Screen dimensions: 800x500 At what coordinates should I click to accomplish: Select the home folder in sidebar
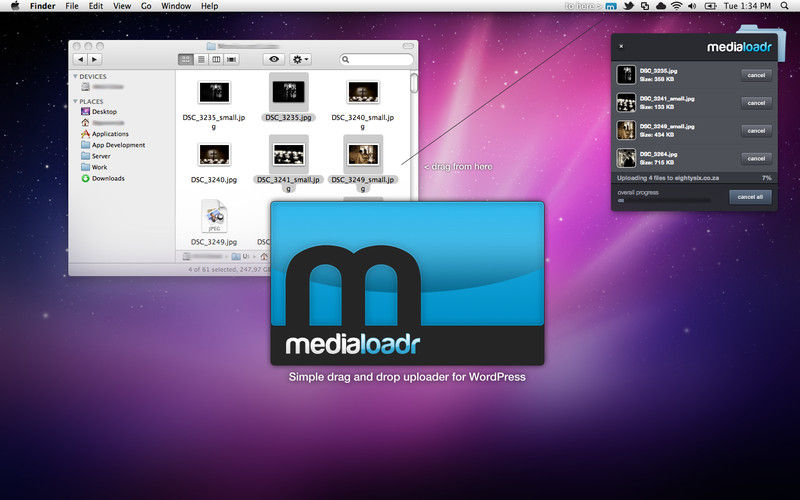[x=102, y=122]
